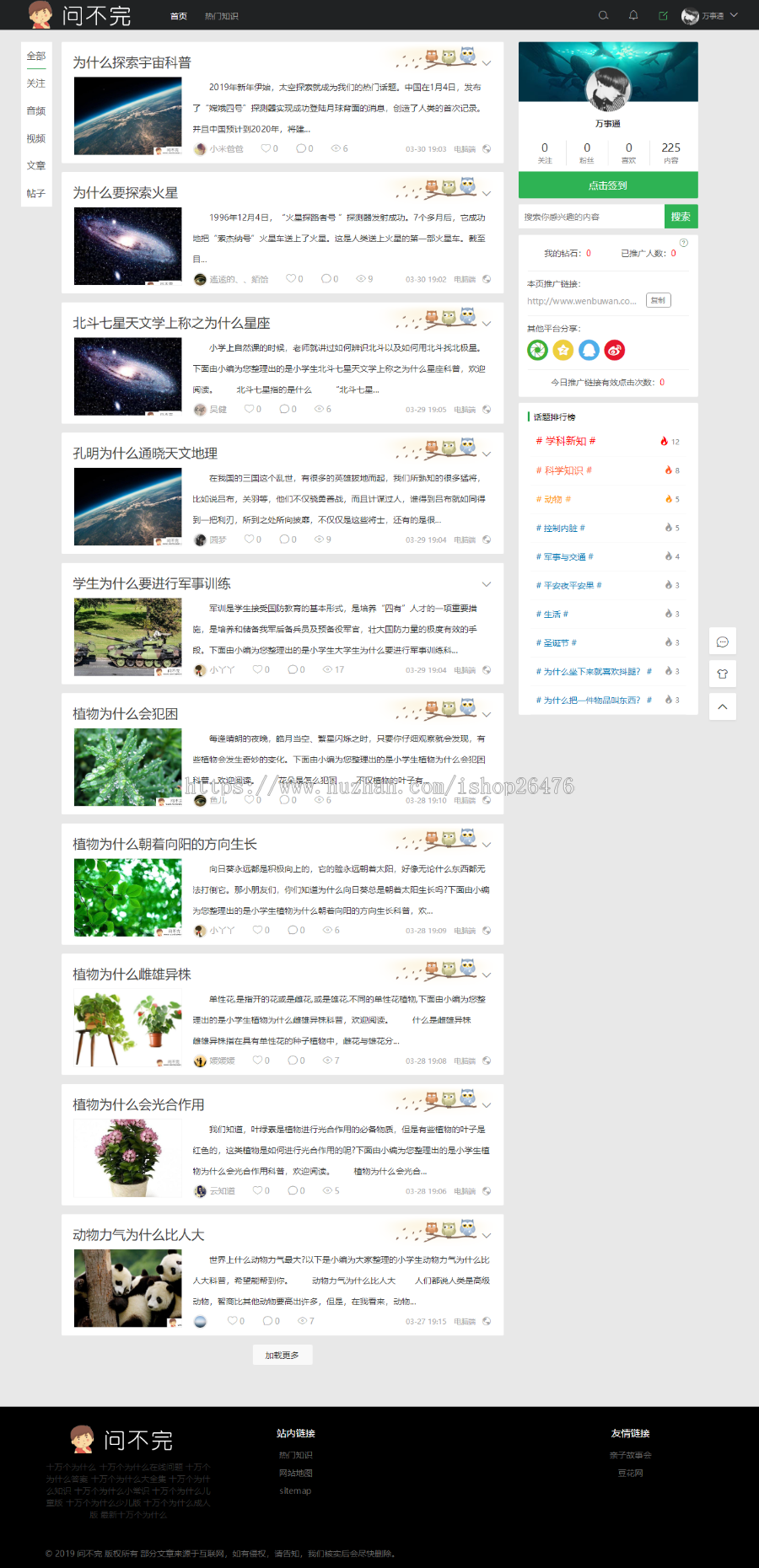Click the 问不完 logo in the header

click(x=79, y=15)
